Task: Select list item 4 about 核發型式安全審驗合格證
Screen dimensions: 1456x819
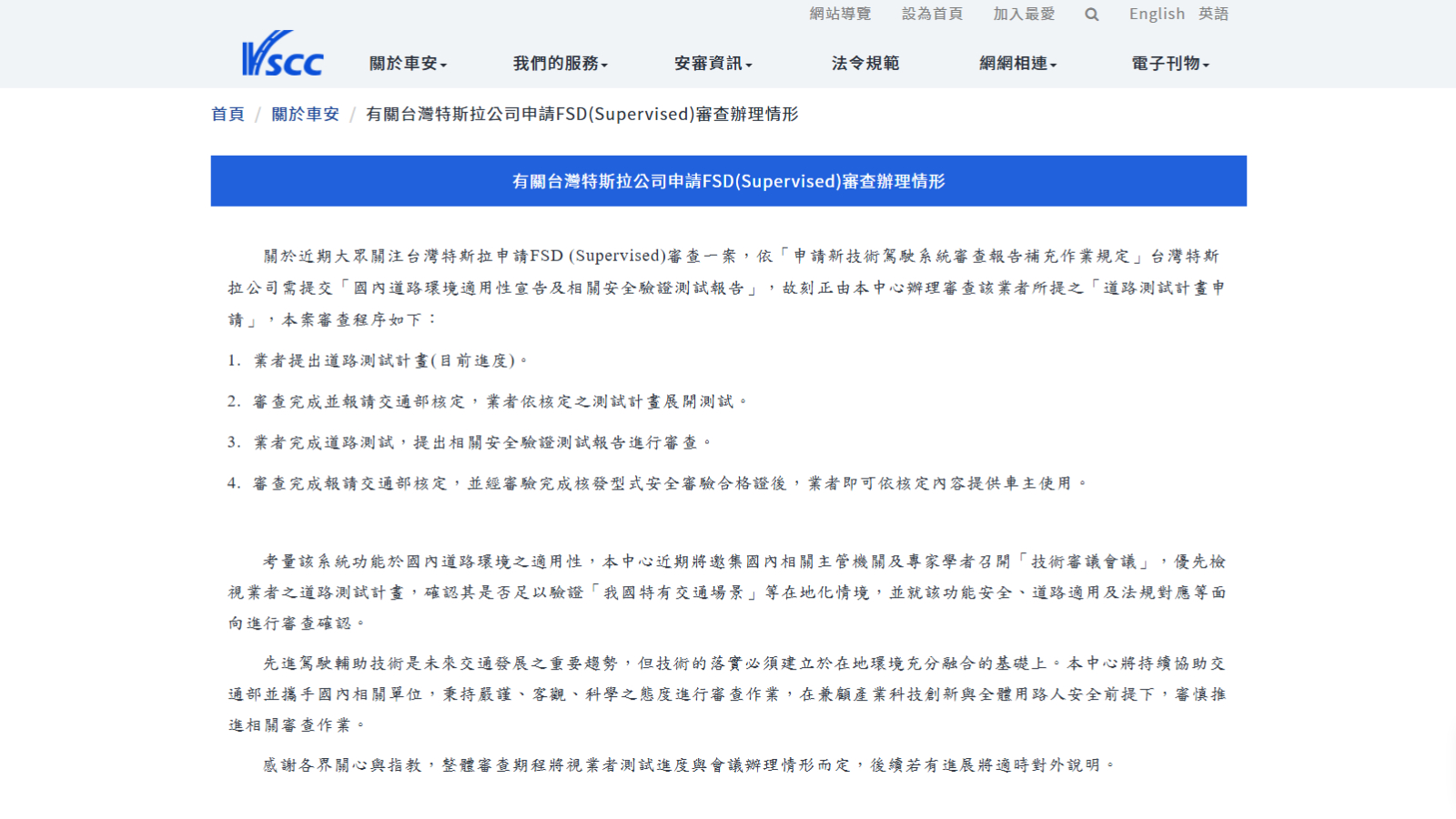Action: (x=657, y=483)
